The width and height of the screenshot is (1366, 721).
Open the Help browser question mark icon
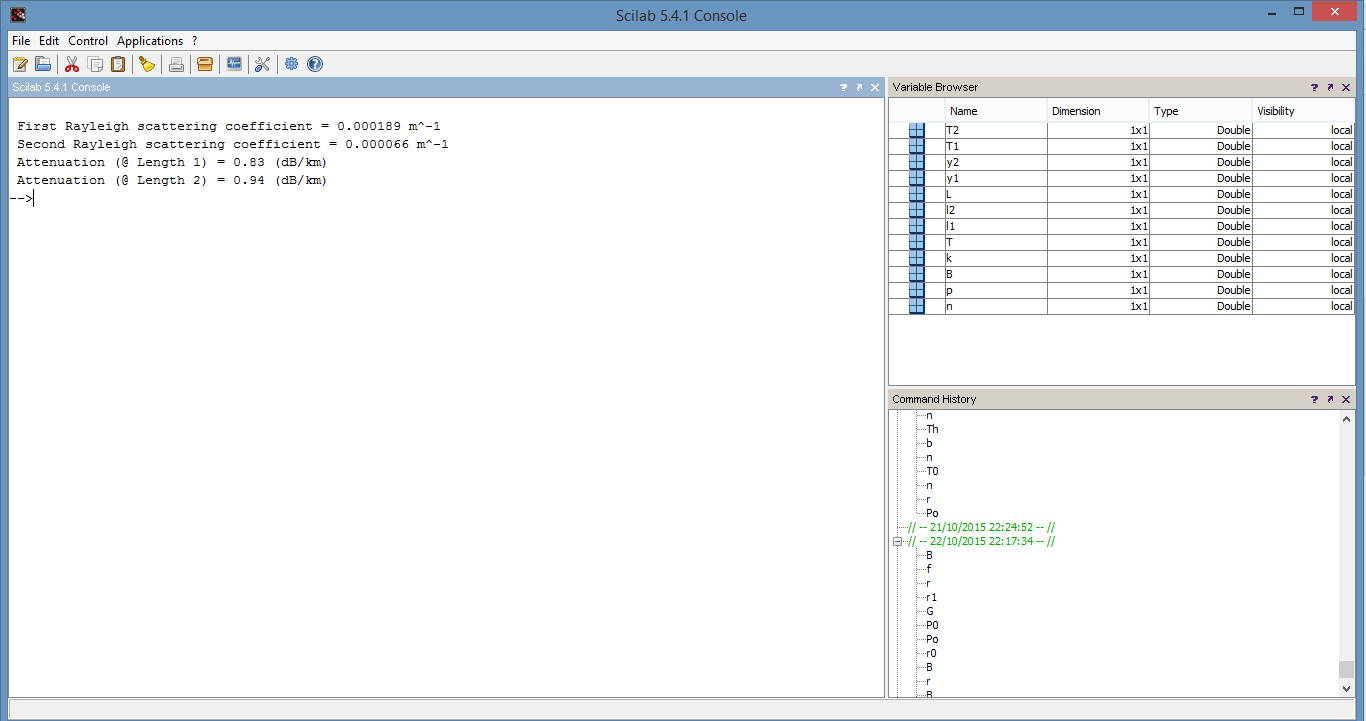point(315,64)
